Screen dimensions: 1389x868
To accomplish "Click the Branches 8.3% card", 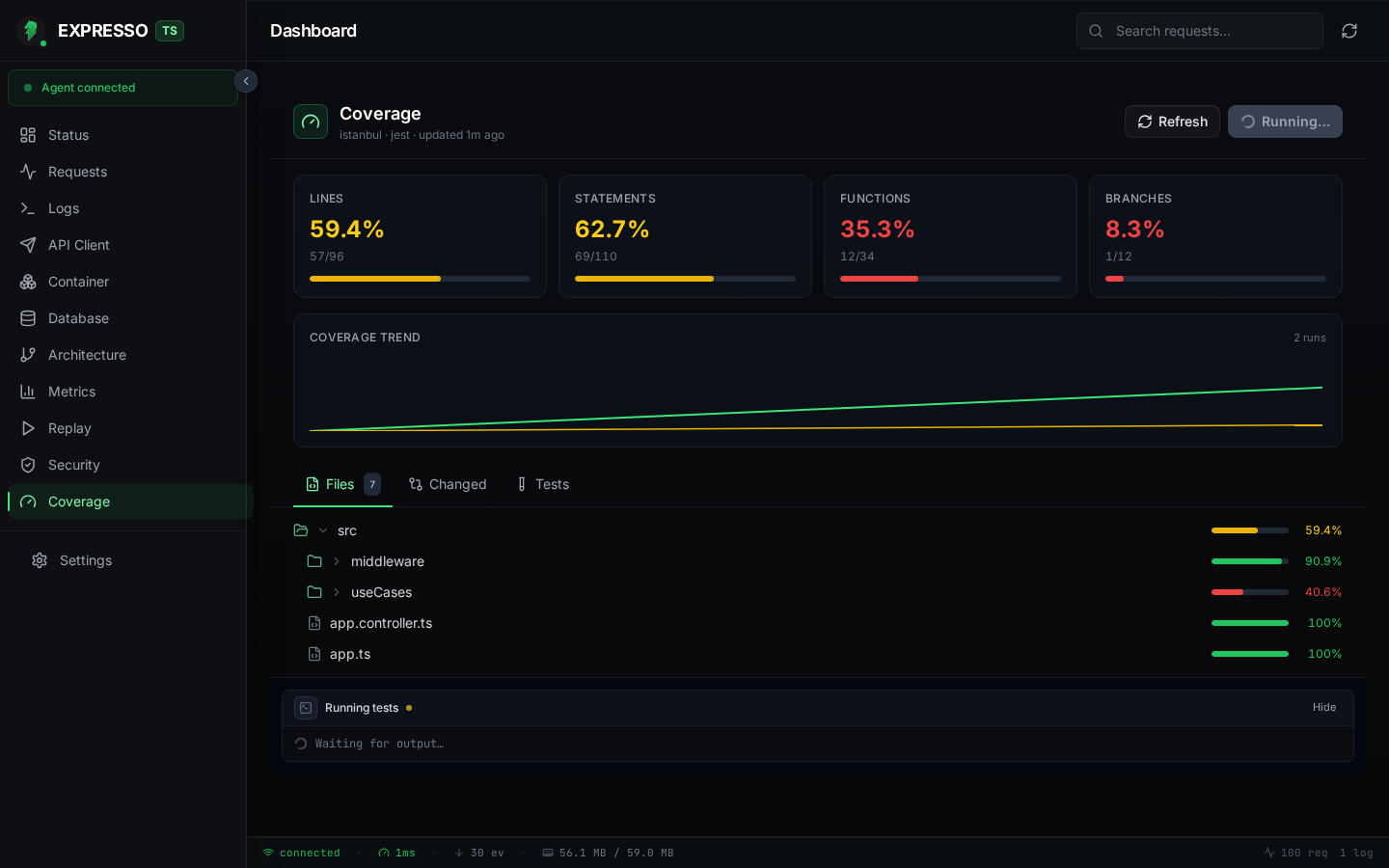I will click(x=1215, y=236).
